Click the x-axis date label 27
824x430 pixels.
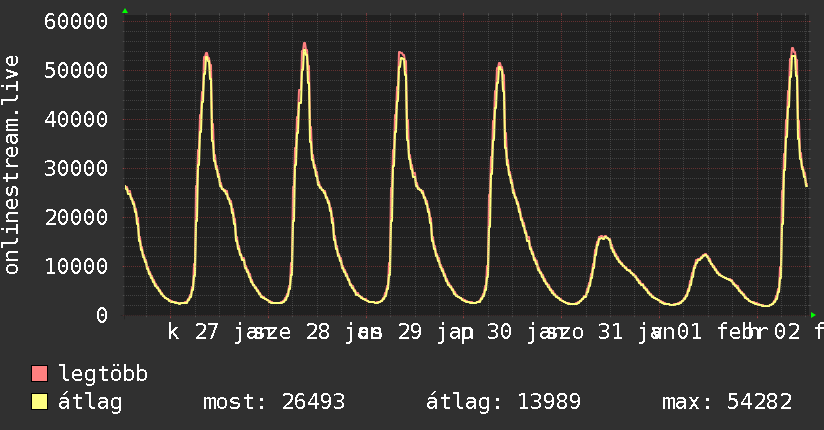pyautogui.click(x=207, y=332)
